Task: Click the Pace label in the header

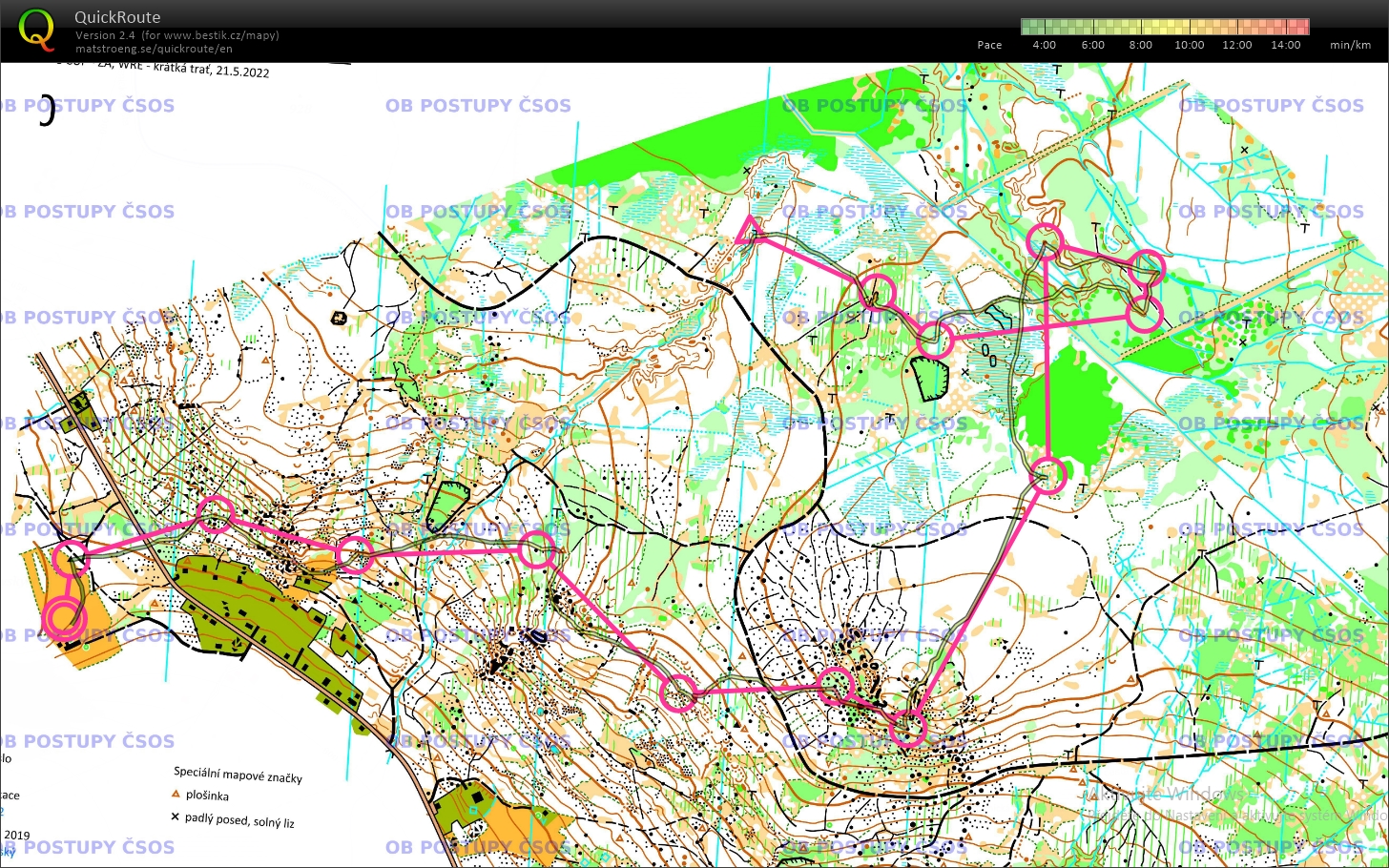Action: coord(989,44)
